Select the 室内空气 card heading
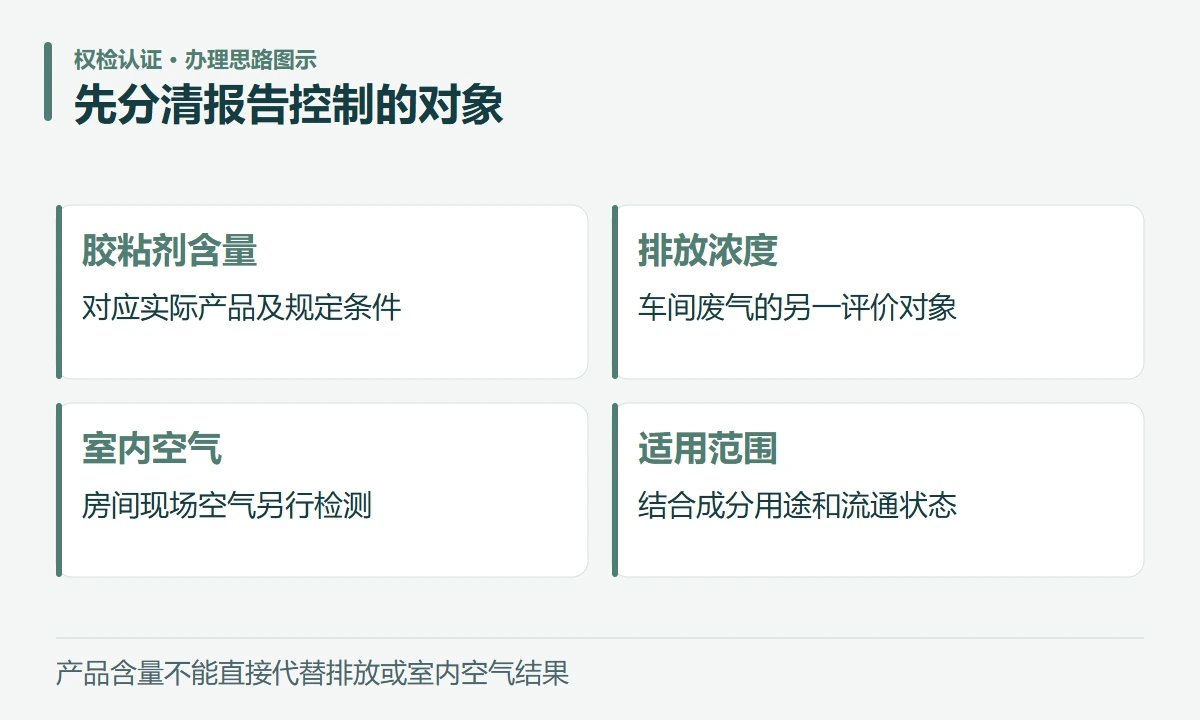 (152, 448)
